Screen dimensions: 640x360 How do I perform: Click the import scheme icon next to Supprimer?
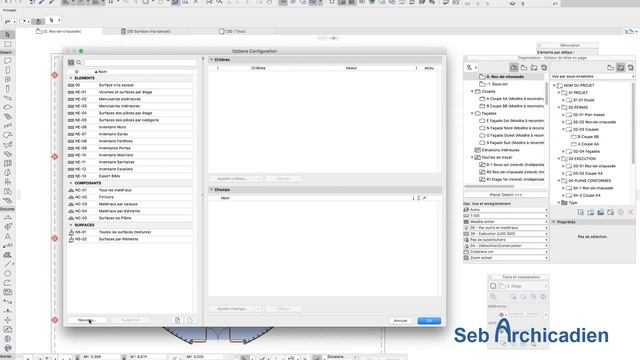click(x=177, y=320)
